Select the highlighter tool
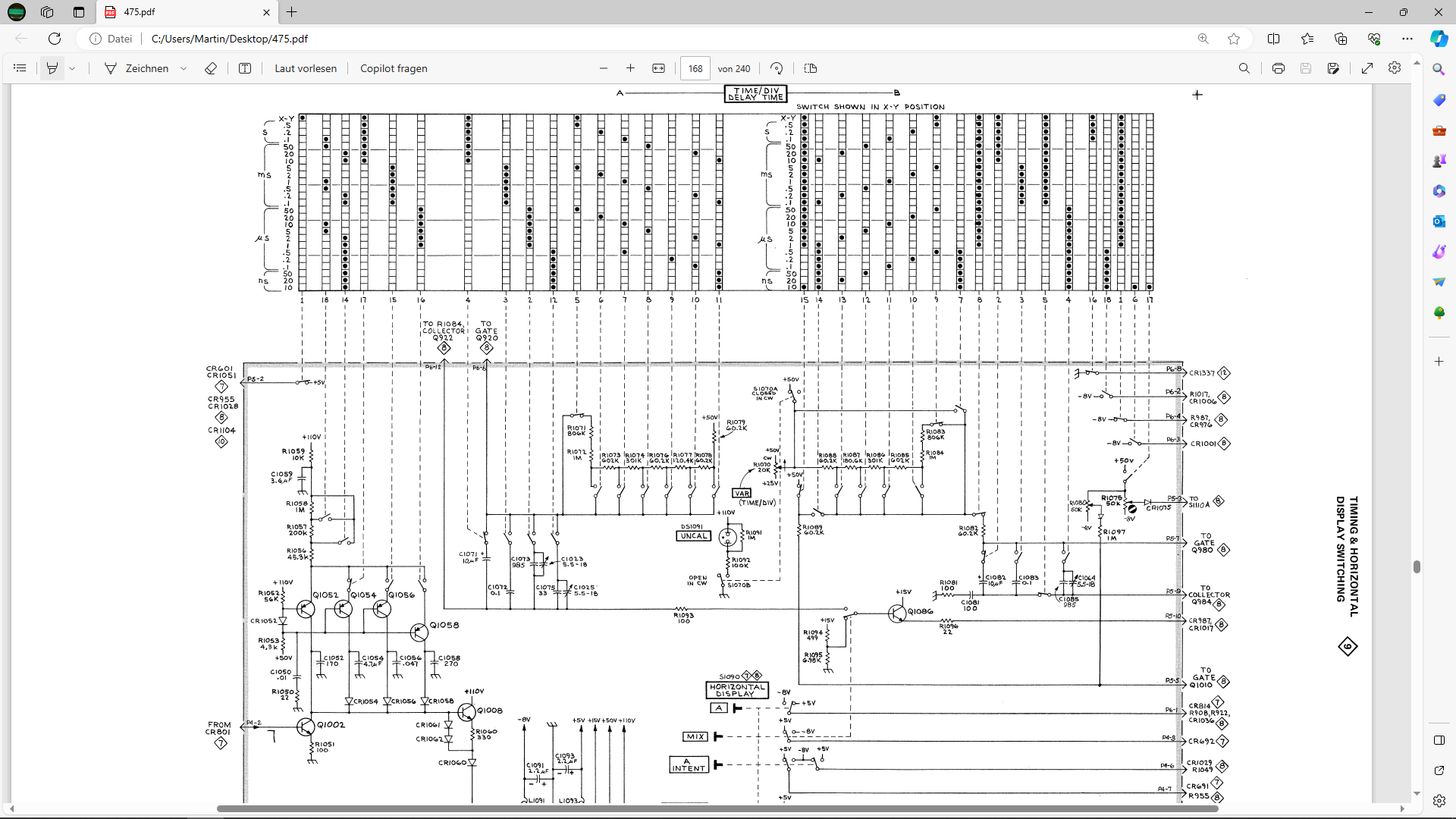The image size is (1456, 819). coord(52,68)
